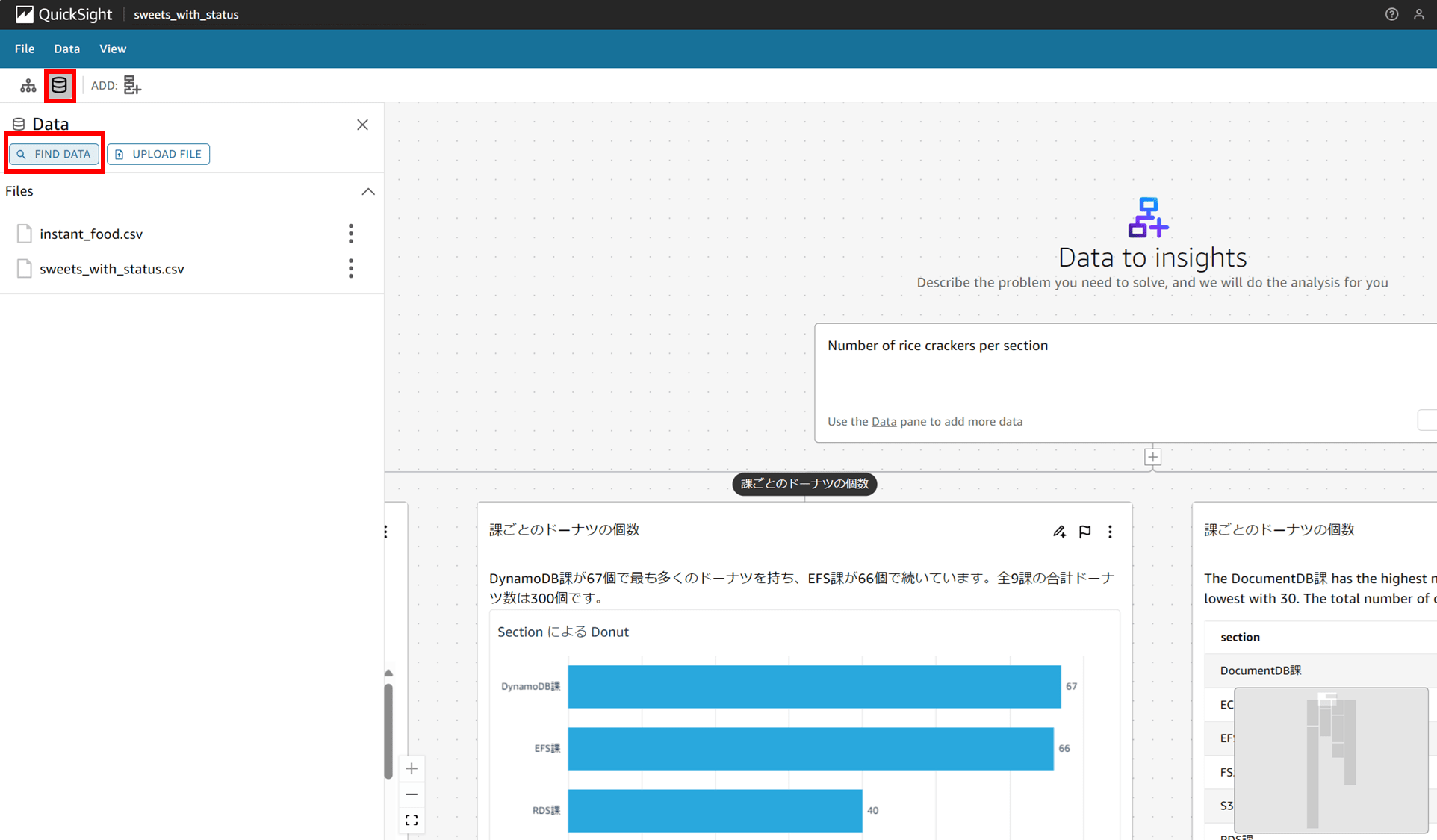
Task: Add a new thread with plus box
Action: click(x=1152, y=457)
